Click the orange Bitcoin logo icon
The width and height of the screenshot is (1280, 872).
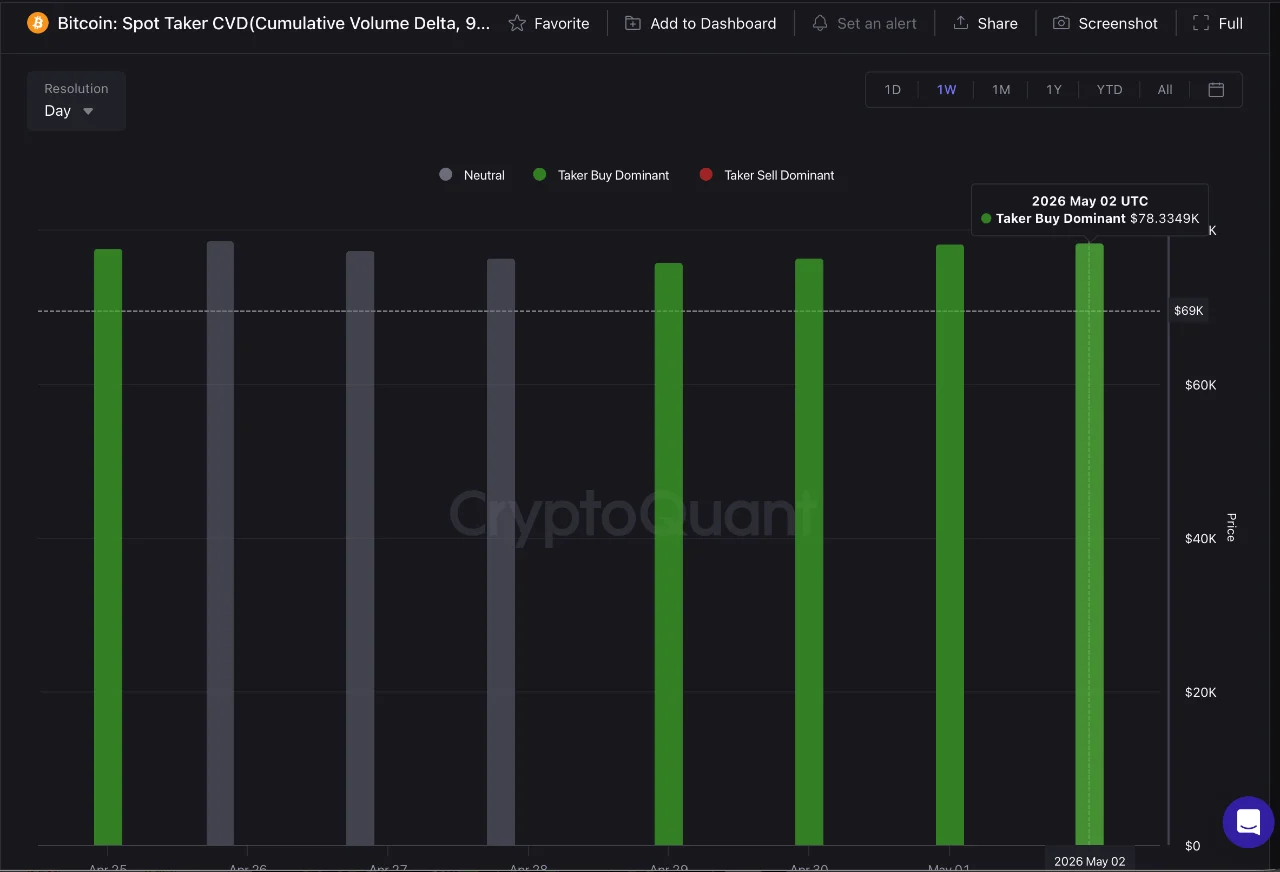38,23
